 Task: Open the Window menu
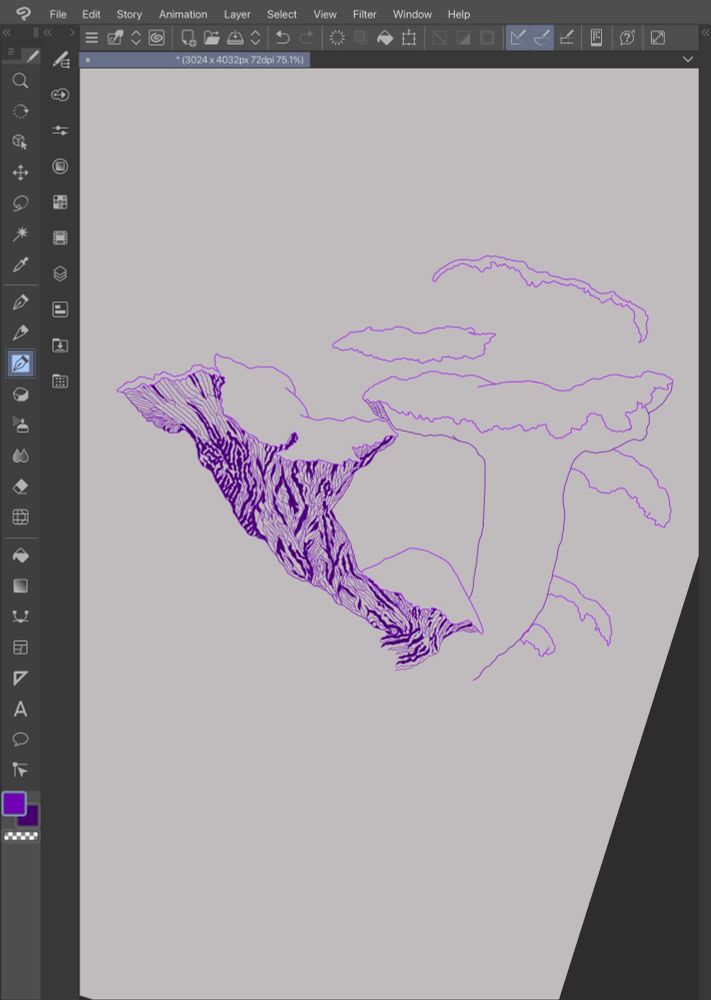point(412,14)
